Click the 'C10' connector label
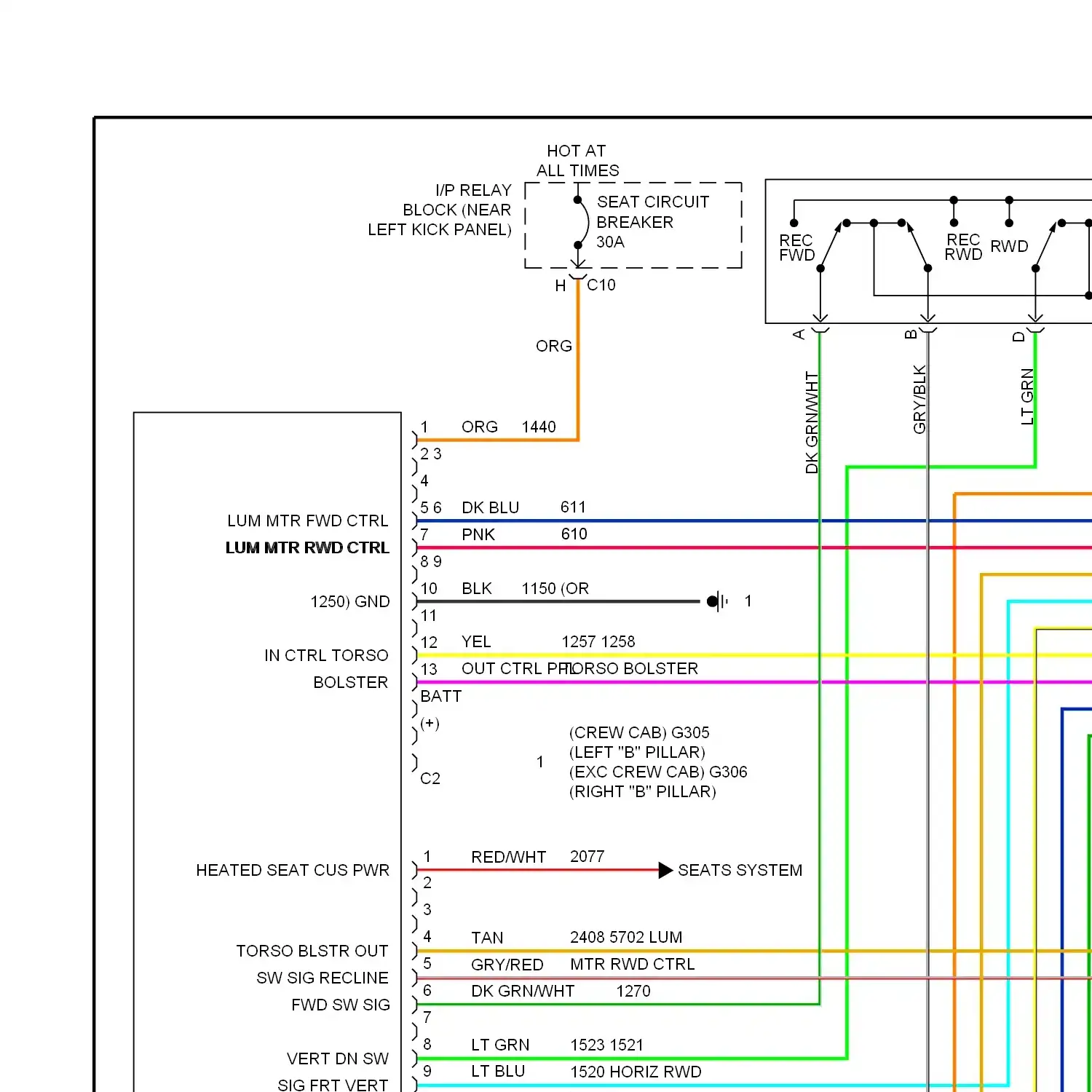1092x1092 pixels. (x=601, y=285)
